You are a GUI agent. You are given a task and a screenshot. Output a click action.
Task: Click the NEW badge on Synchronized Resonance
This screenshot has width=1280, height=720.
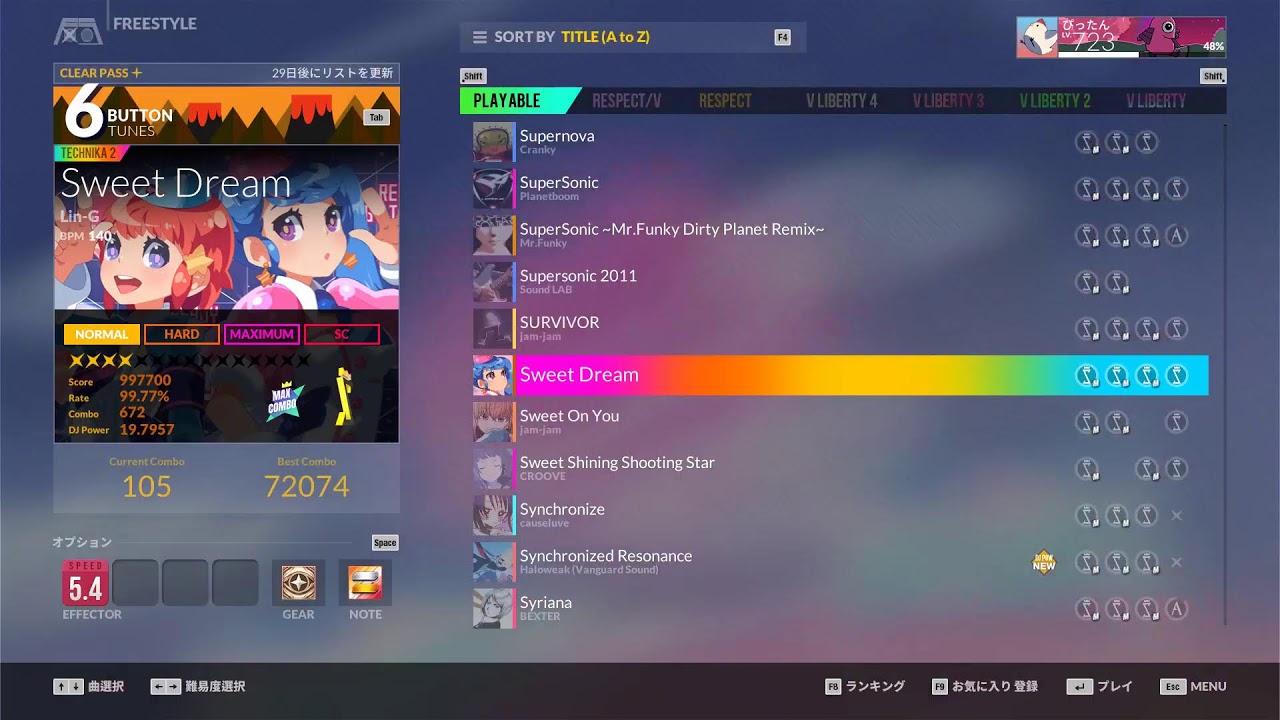tap(1044, 562)
